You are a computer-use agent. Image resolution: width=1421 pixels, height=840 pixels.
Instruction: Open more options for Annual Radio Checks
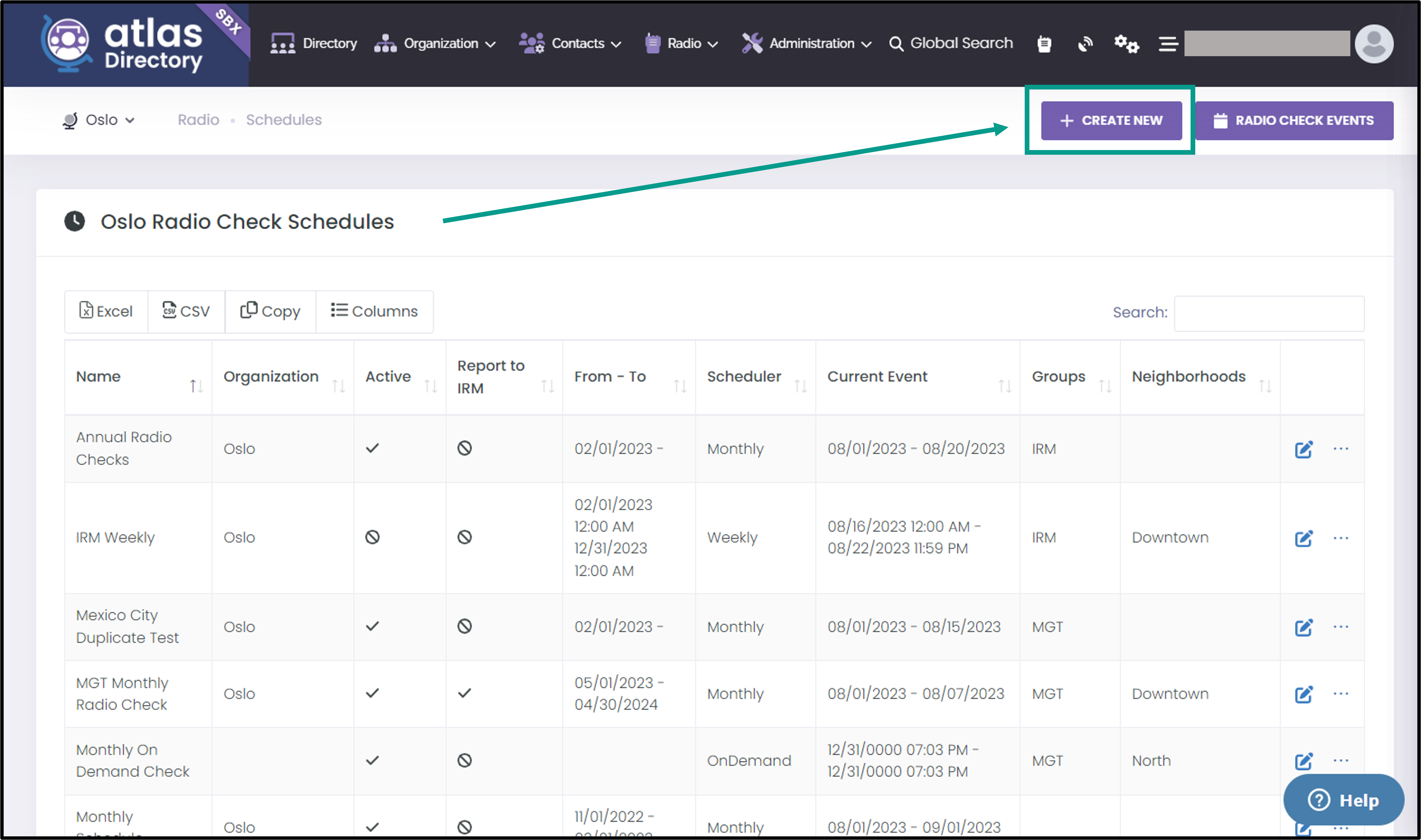(x=1341, y=449)
